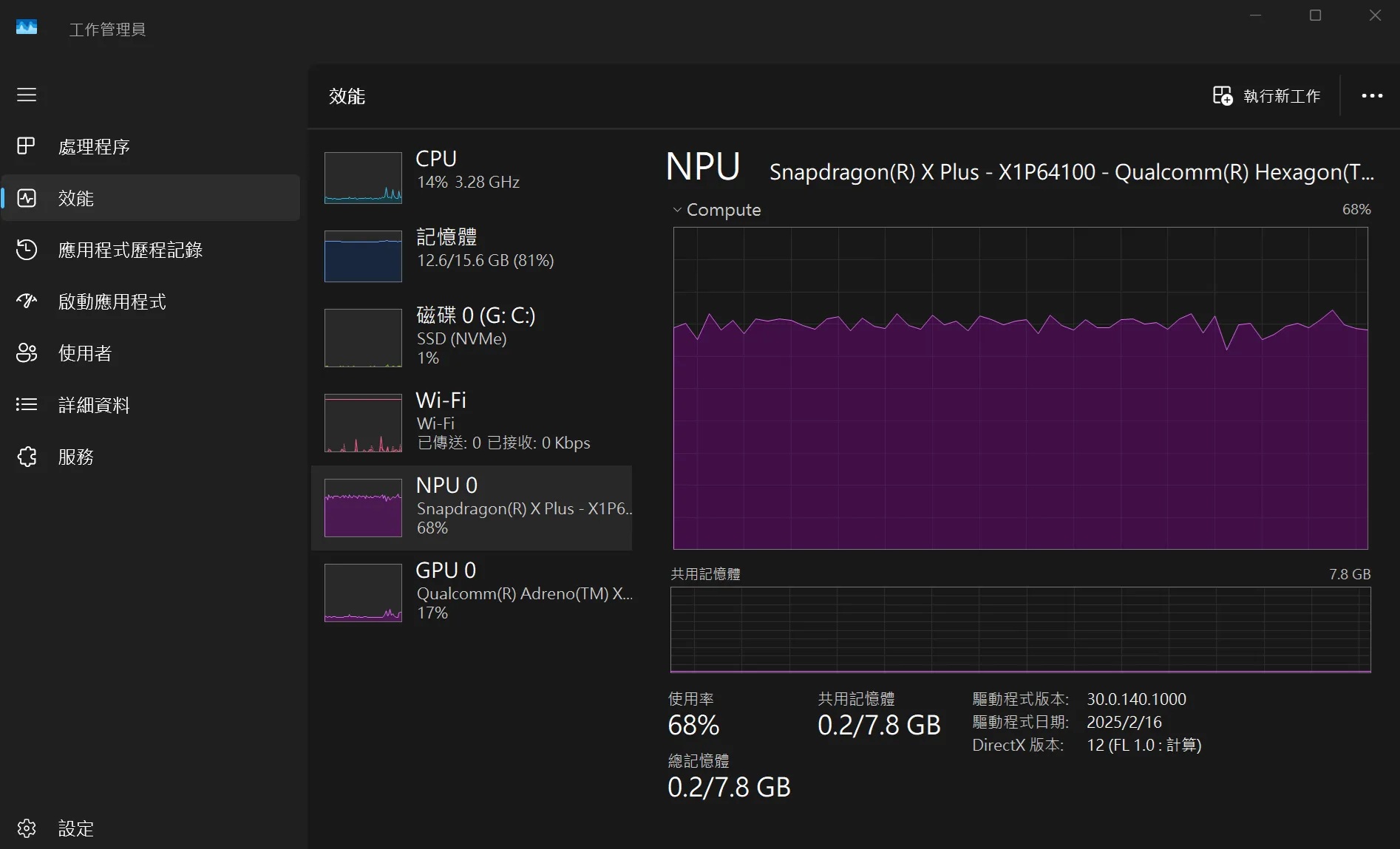Click the Run new task (執行新工作) icon
This screenshot has height=849, width=1400.
[x=1223, y=96]
